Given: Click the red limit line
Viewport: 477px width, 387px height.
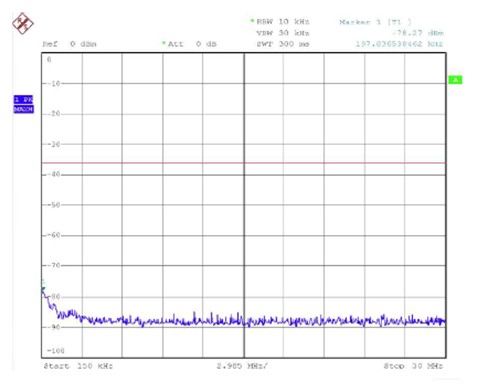Looking at the screenshot, I should click(244, 163).
